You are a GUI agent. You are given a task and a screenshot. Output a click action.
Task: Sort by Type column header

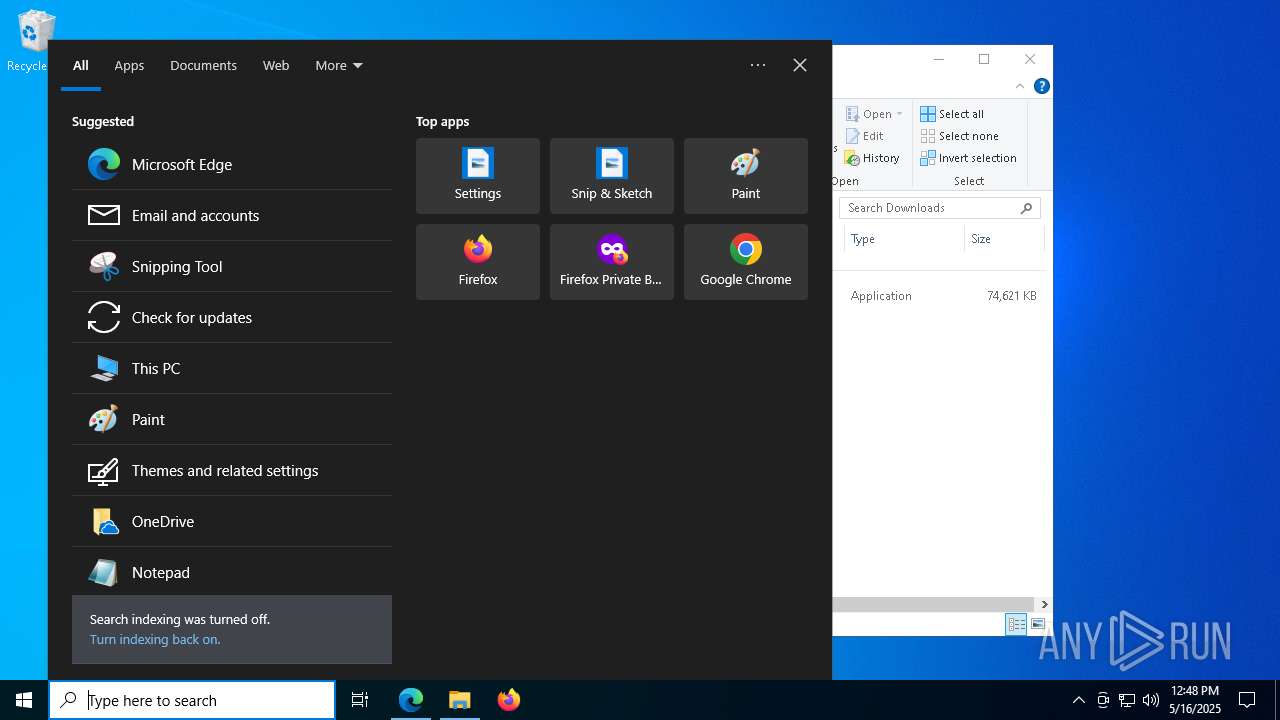[904, 239]
